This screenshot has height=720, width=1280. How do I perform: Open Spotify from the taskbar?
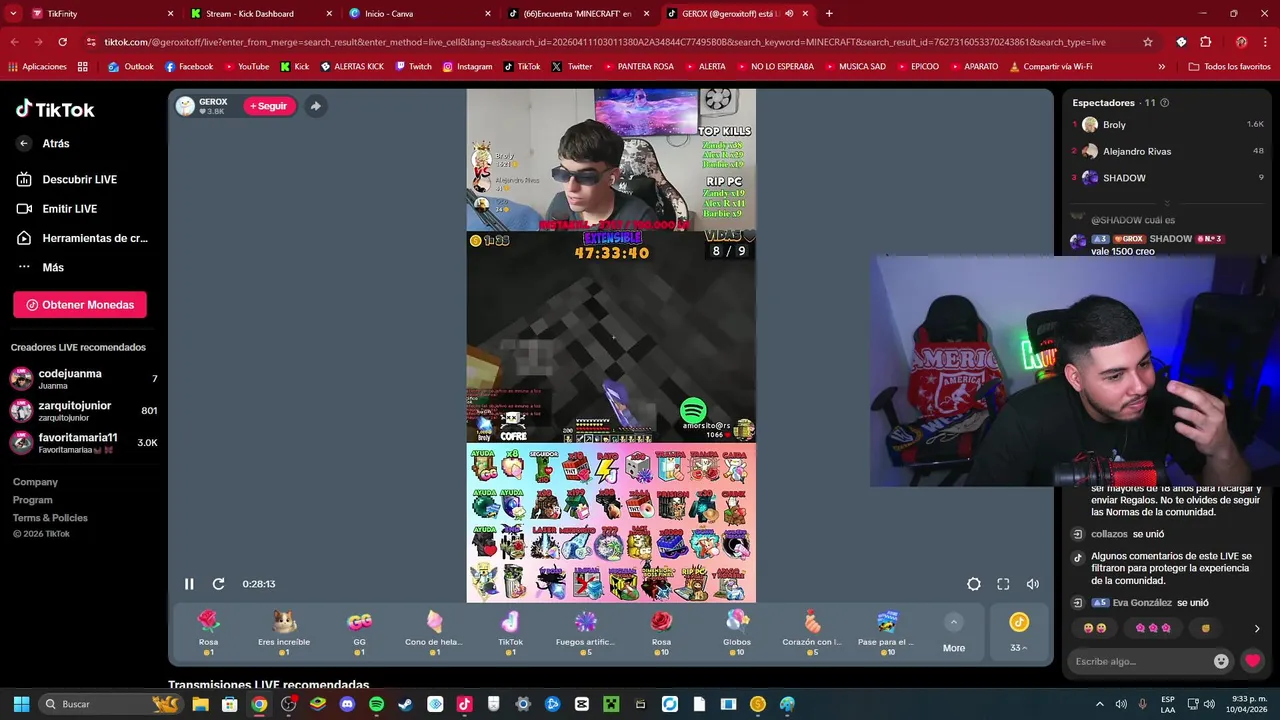point(376,704)
